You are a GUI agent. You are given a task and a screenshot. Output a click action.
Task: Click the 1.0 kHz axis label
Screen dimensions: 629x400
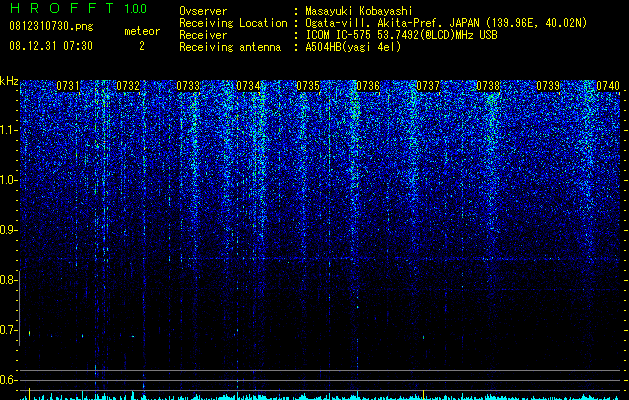8,180
